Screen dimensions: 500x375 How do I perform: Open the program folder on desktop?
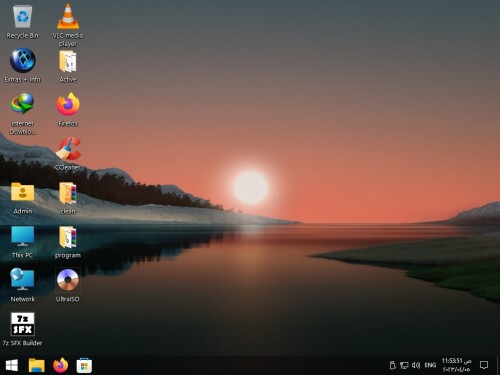click(x=68, y=242)
